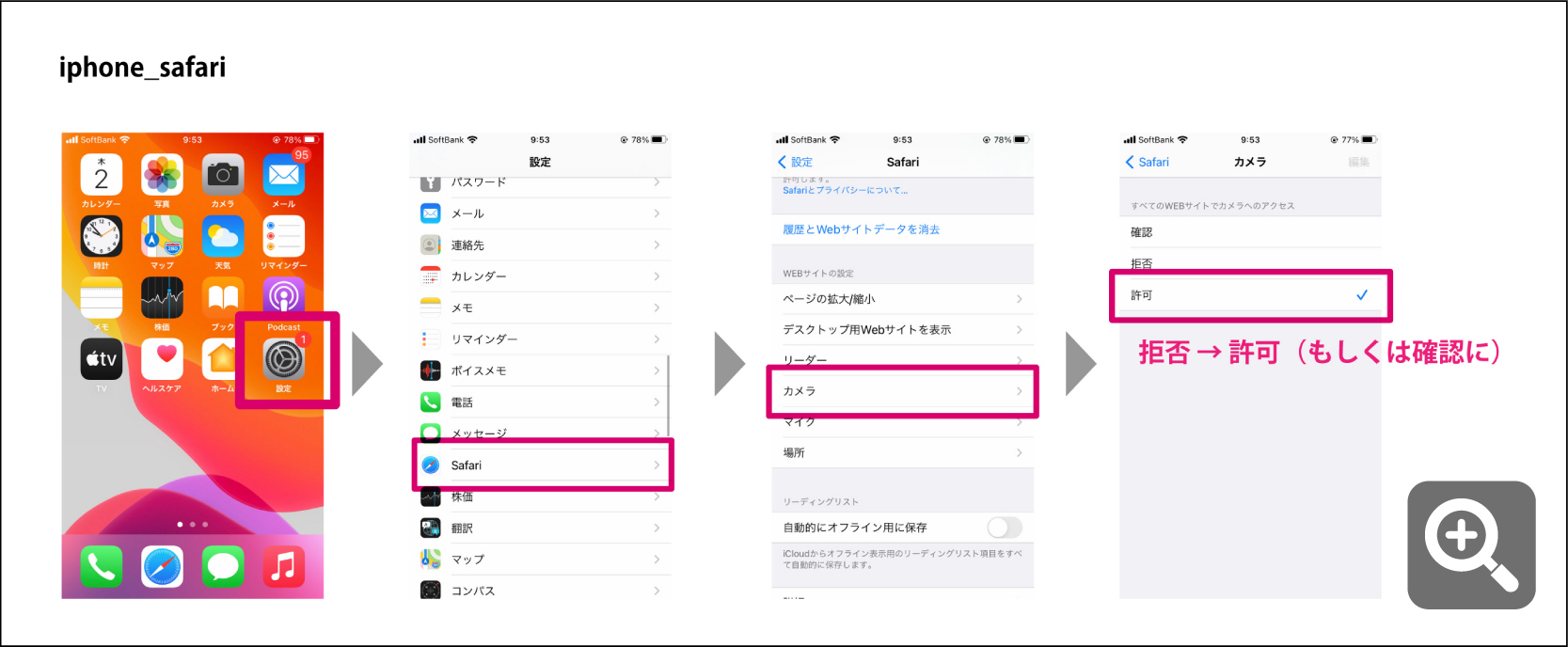Screen dimensions: 1568x647
Task: Tap the 連絡先 icon in the Settings list
Action: [x=430, y=245]
